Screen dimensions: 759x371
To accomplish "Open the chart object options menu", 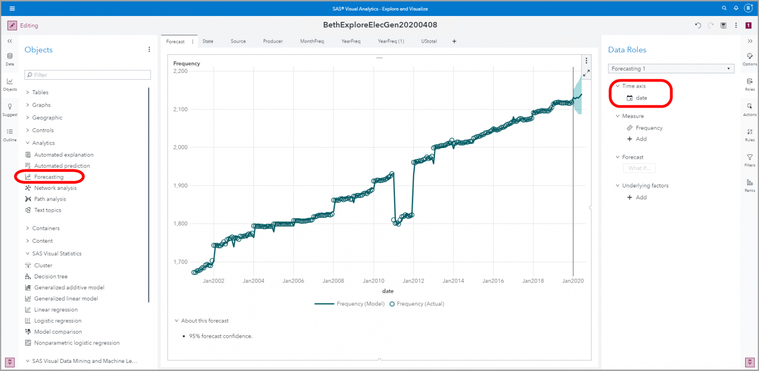I will point(586,61).
